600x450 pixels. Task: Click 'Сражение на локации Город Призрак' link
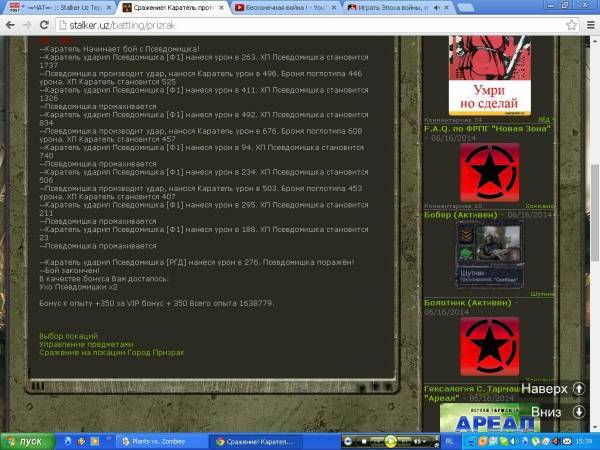coord(111,352)
